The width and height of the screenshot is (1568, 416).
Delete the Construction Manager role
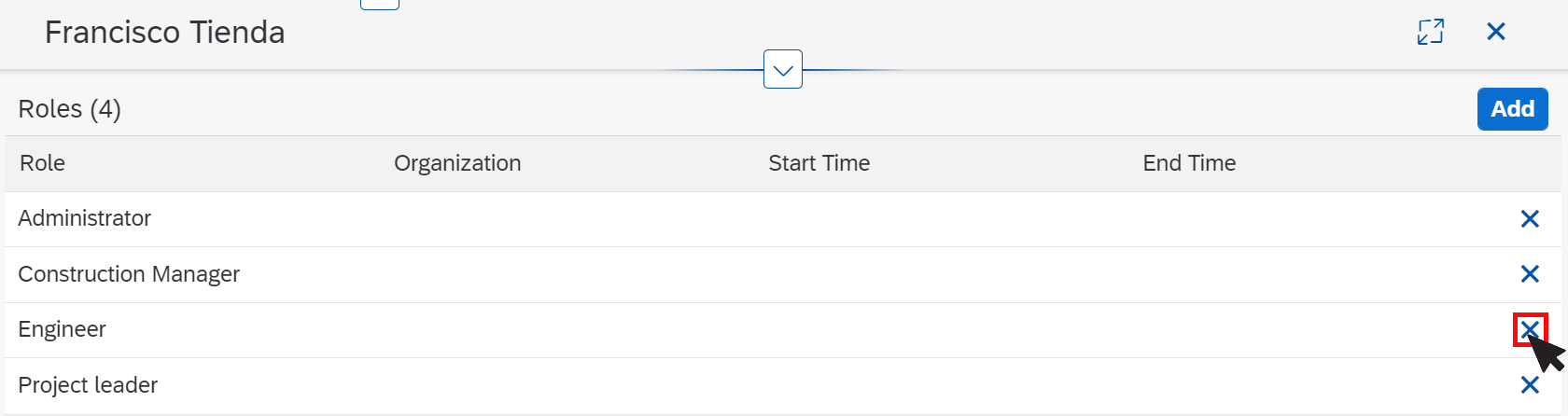point(1530,273)
